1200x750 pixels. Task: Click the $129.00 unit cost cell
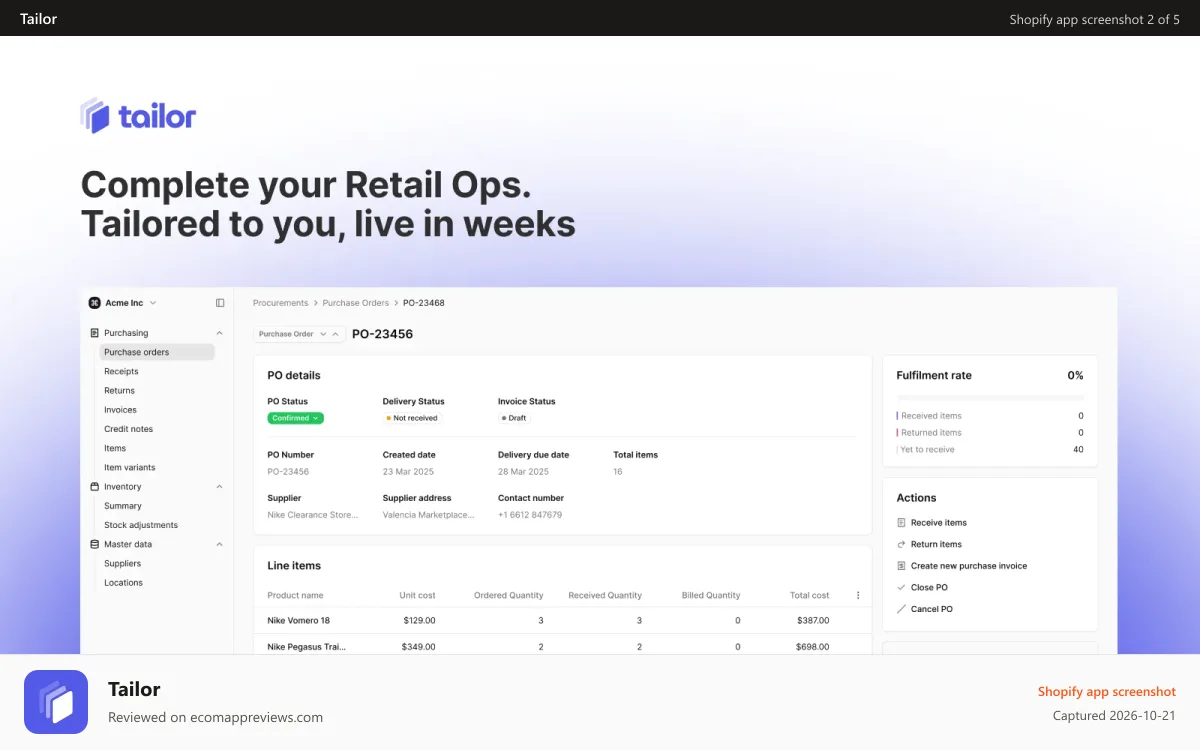[419, 620]
